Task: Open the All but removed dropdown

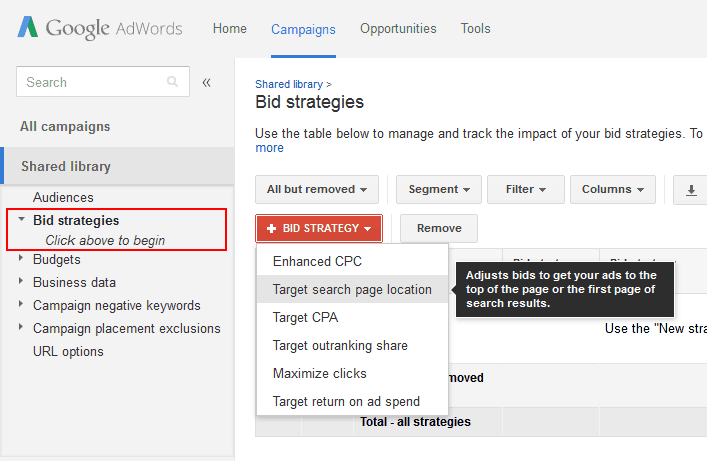Action: [317, 189]
